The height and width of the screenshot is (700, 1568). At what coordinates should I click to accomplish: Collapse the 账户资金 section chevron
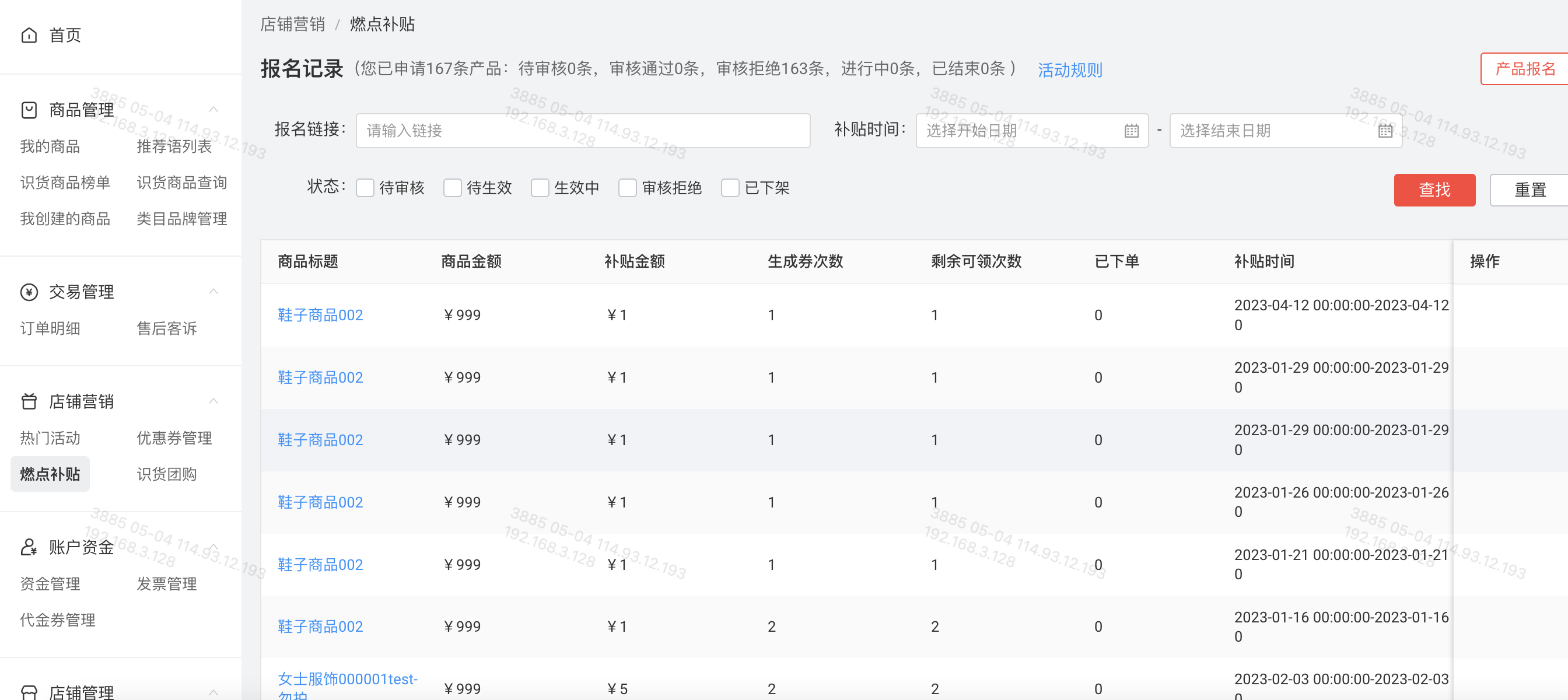(x=213, y=547)
